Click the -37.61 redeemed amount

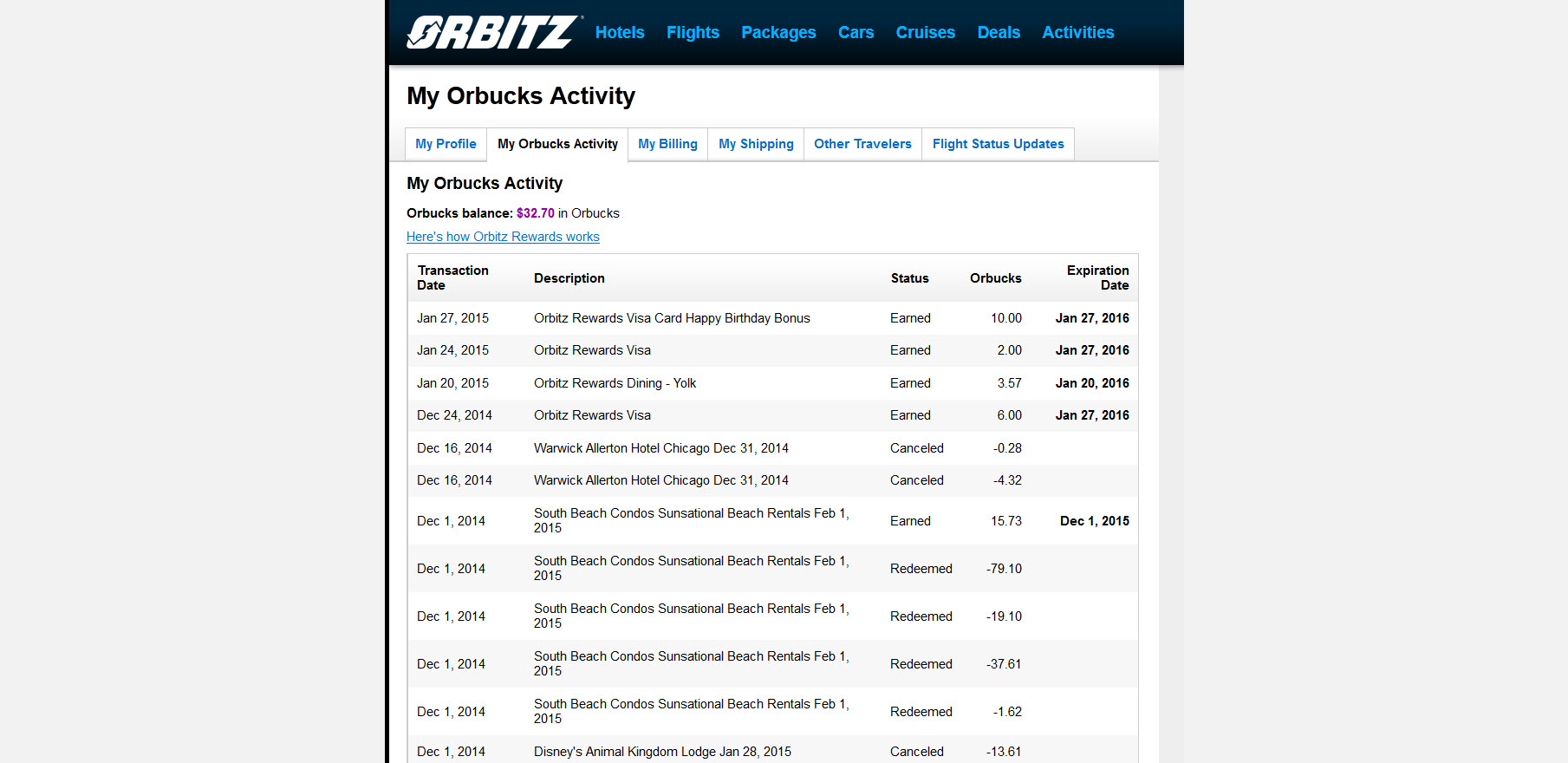[1004, 664]
